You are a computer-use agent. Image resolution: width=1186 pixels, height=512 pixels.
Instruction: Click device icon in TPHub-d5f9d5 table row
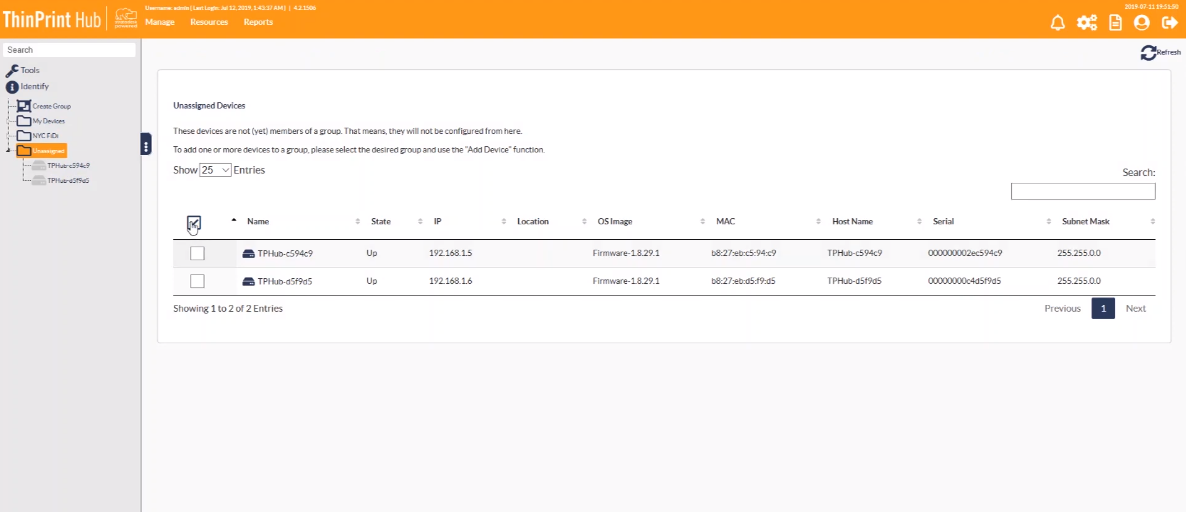tap(248, 281)
